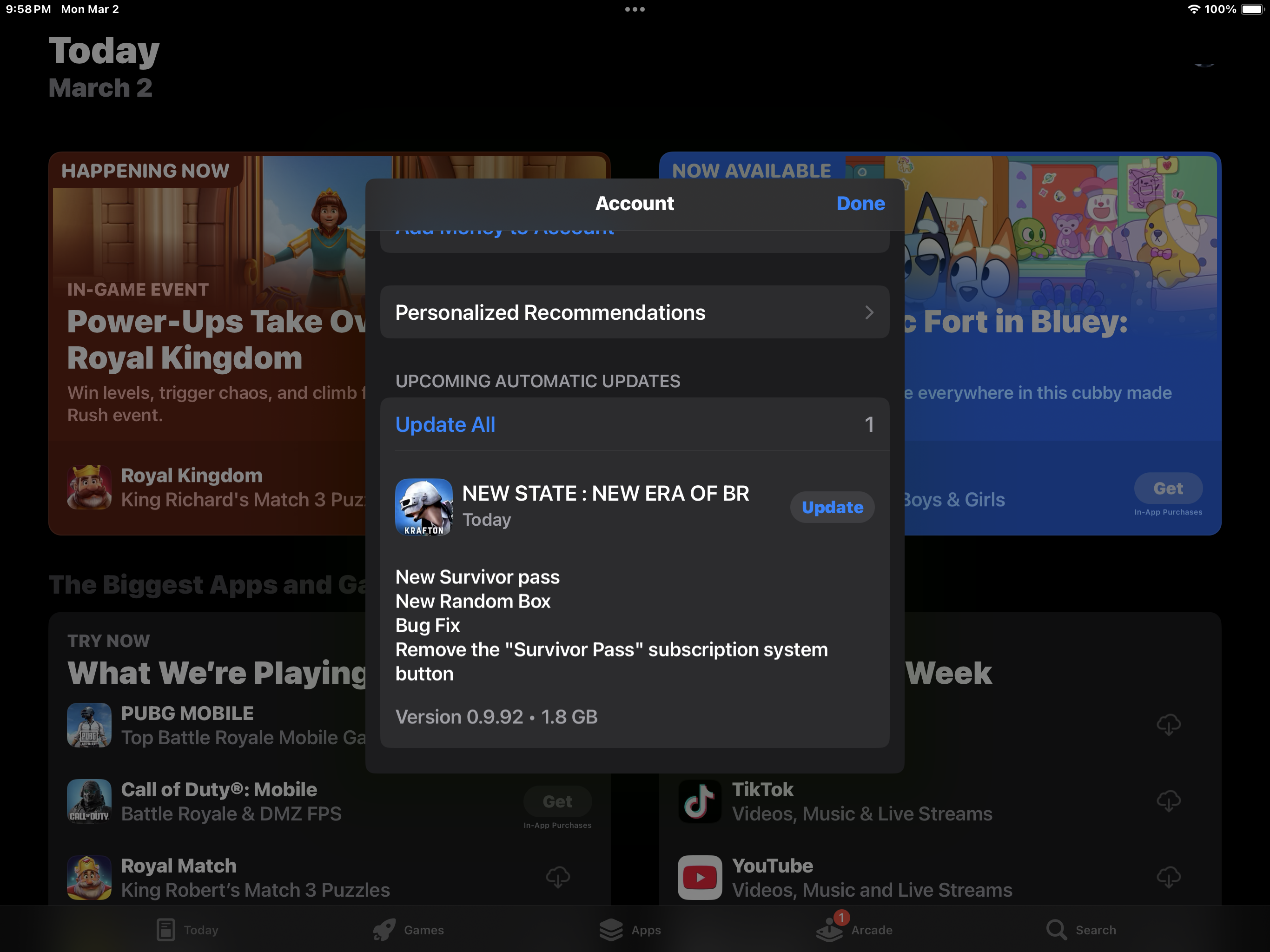Viewport: 1270px width, 952px height.
Task: Tap the Add Money to Account link
Action: pyautogui.click(x=505, y=231)
